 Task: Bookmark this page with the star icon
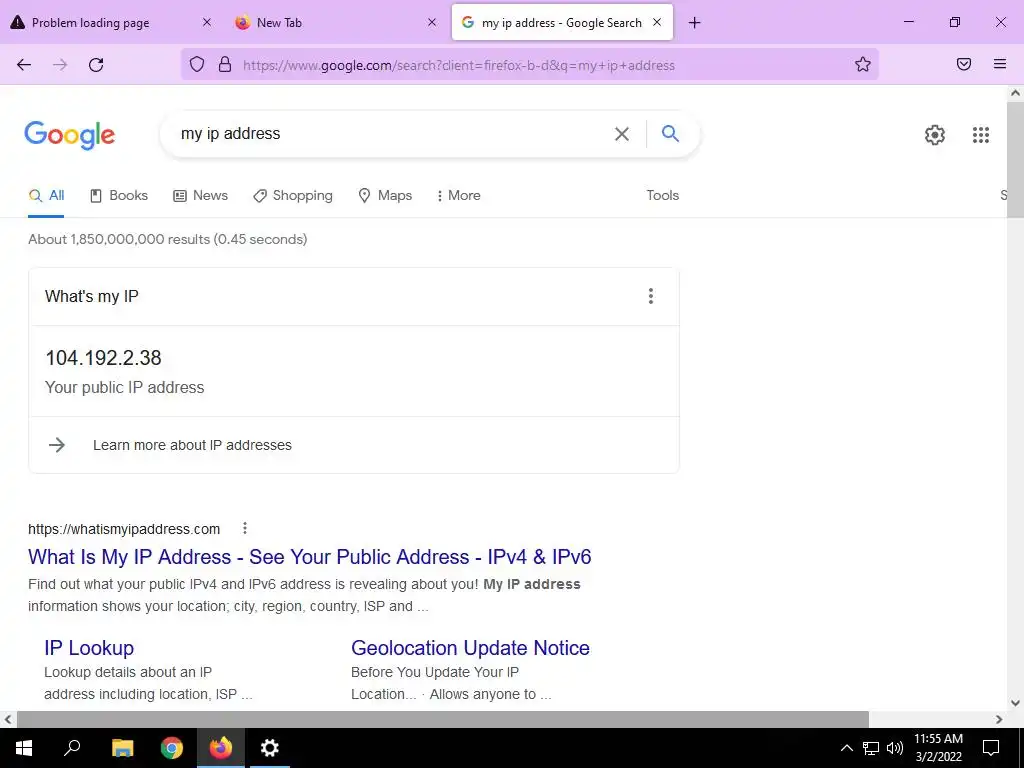coord(863,64)
